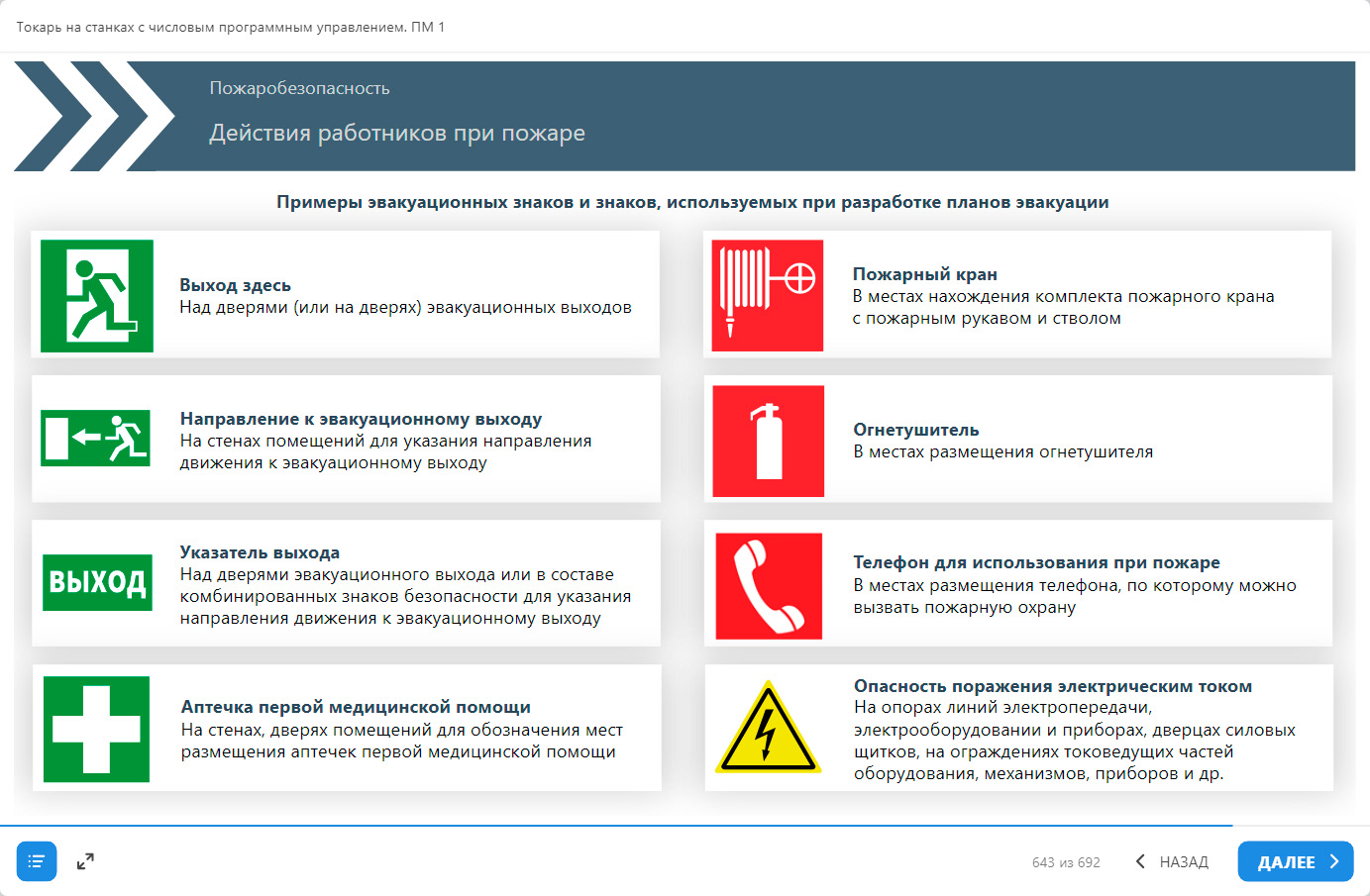Click the red fire extinguisher sign icon

(x=769, y=442)
